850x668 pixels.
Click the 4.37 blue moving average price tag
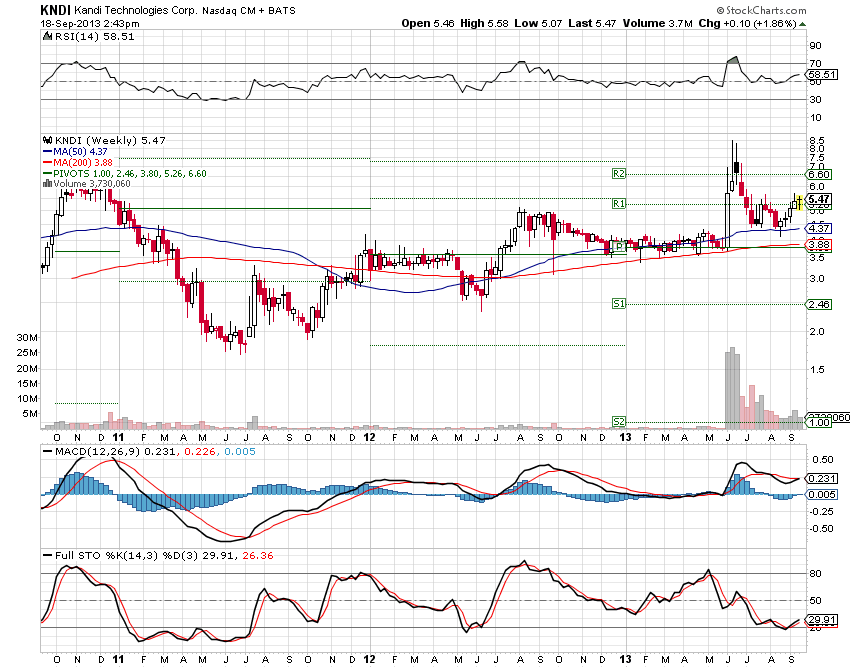click(x=819, y=228)
